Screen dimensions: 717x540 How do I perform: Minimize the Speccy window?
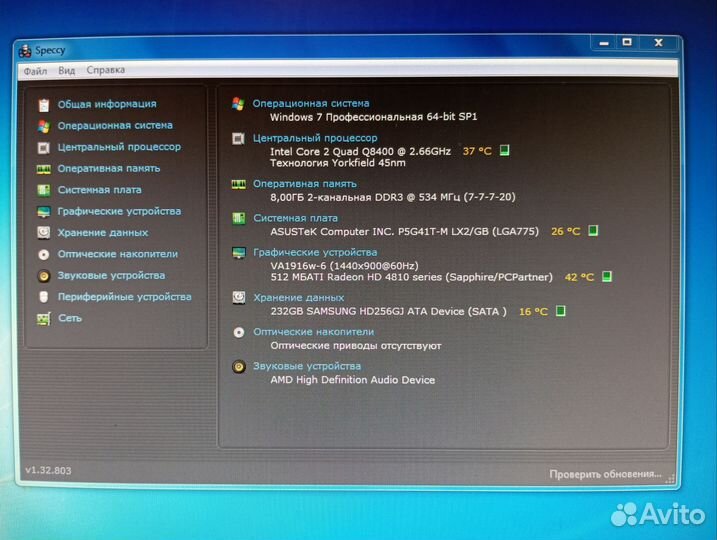click(x=604, y=43)
